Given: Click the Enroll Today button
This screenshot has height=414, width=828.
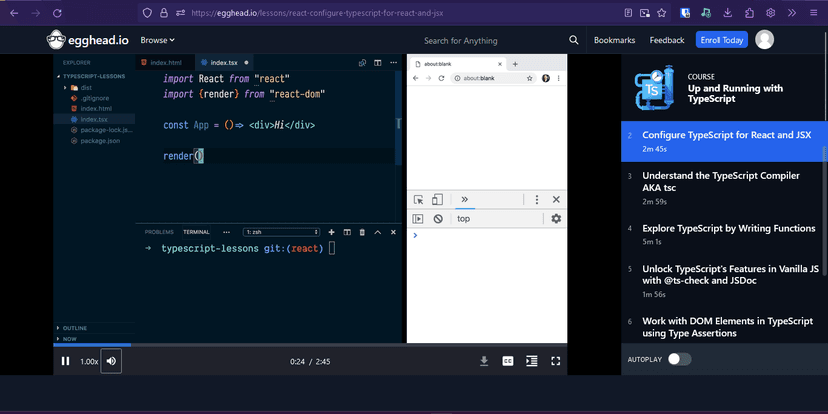Looking at the screenshot, I should click(721, 40).
